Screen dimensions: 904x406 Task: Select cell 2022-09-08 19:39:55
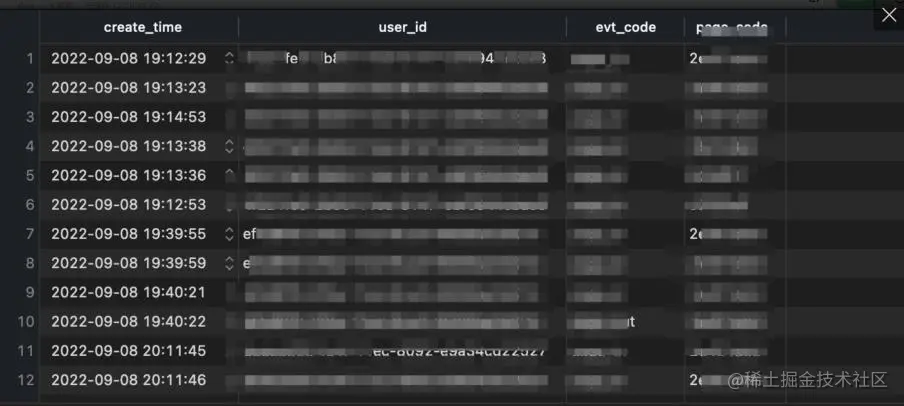[x=129, y=234]
